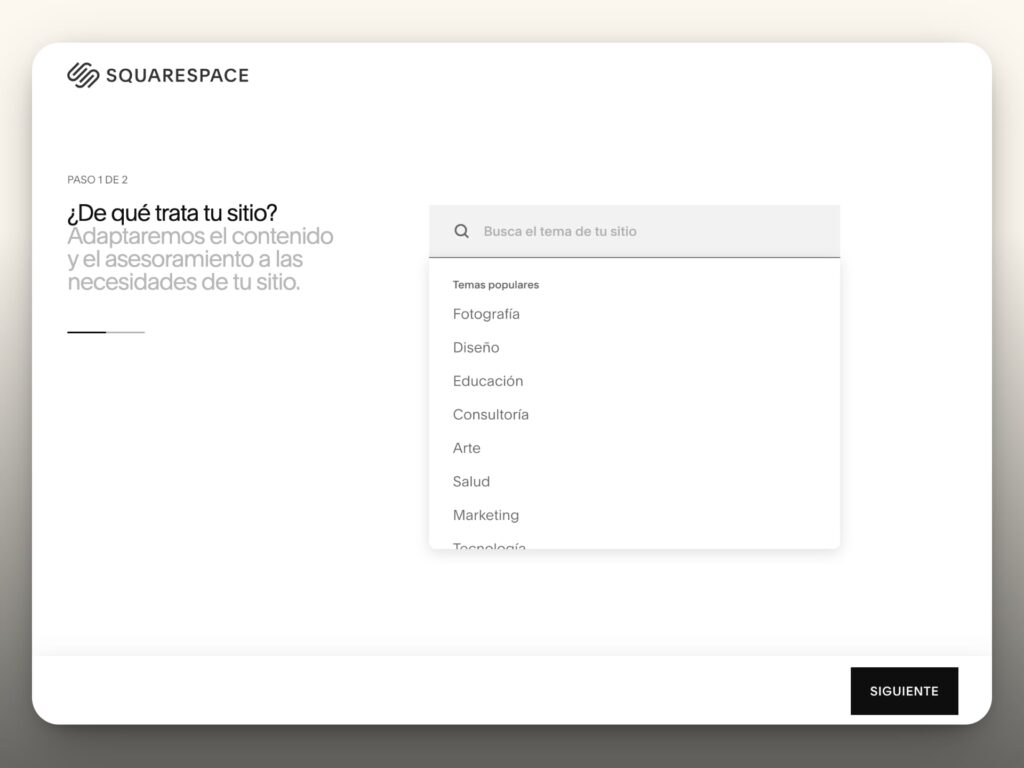Image resolution: width=1024 pixels, height=768 pixels.
Task: Click the '¿De qué trata tu sitio?' heading
Action: click(172, 213)
